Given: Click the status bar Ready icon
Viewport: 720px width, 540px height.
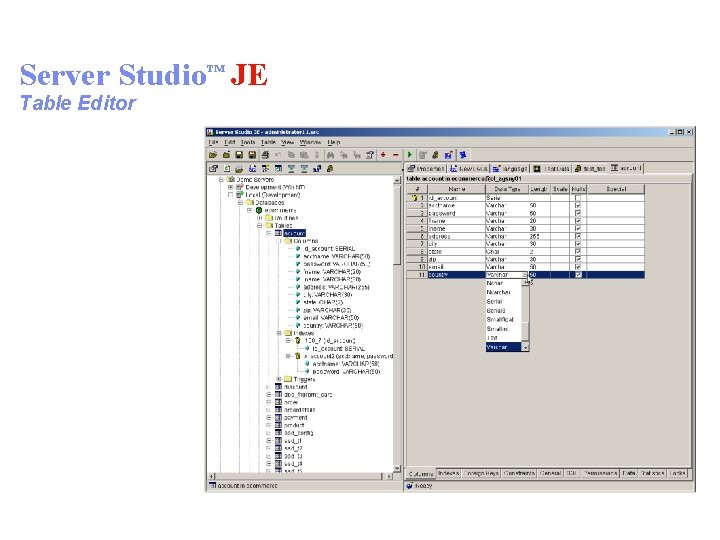Looking at the screenshot, I should 410,486.
